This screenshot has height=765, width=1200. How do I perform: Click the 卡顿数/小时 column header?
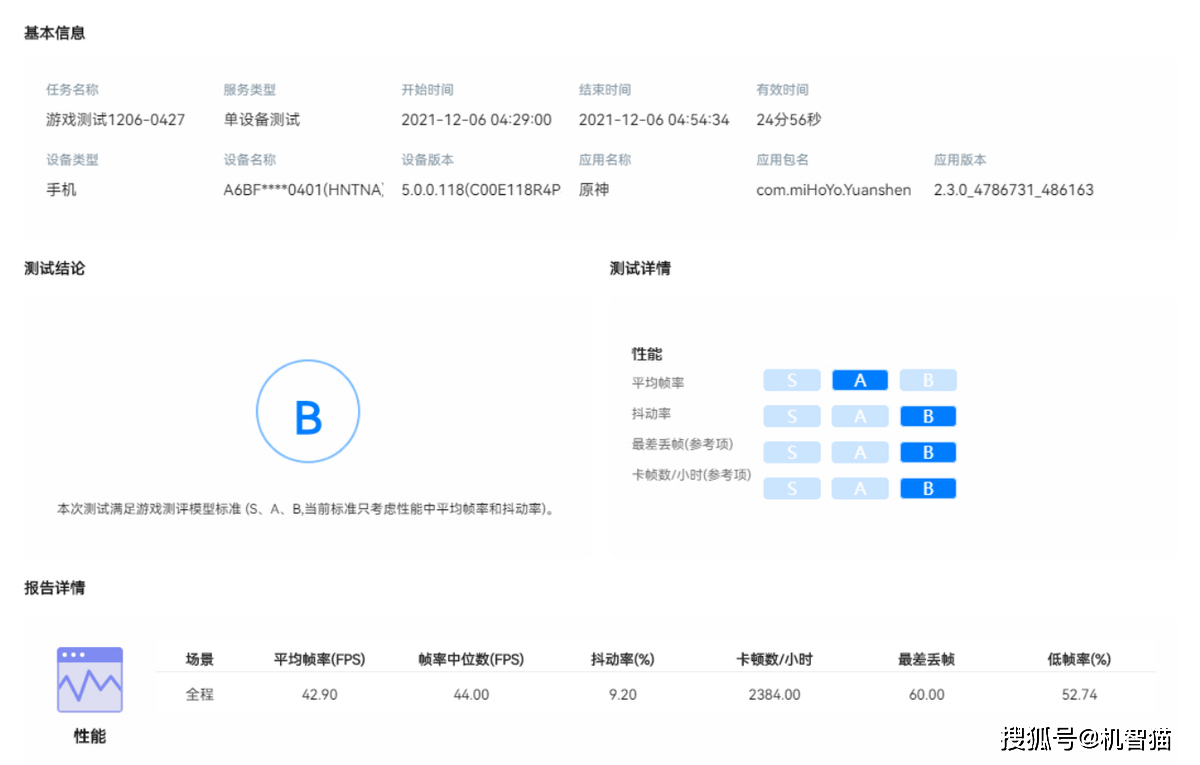(x=774, y=659)
